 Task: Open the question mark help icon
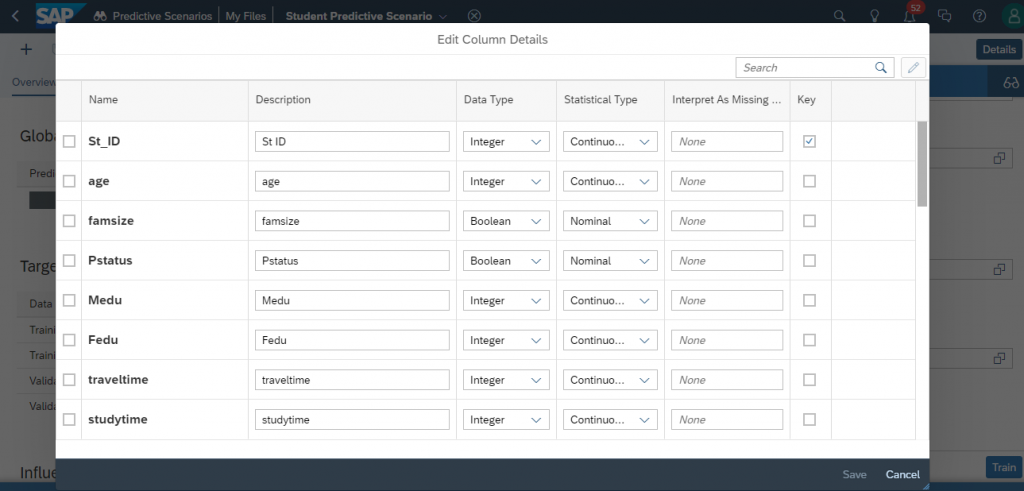(x=979, y=16)
